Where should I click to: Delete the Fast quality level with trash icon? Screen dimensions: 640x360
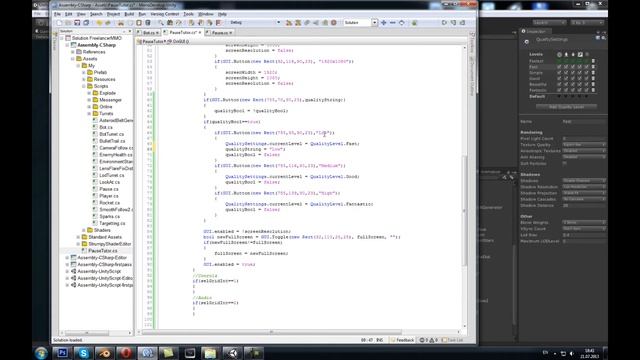593,67
